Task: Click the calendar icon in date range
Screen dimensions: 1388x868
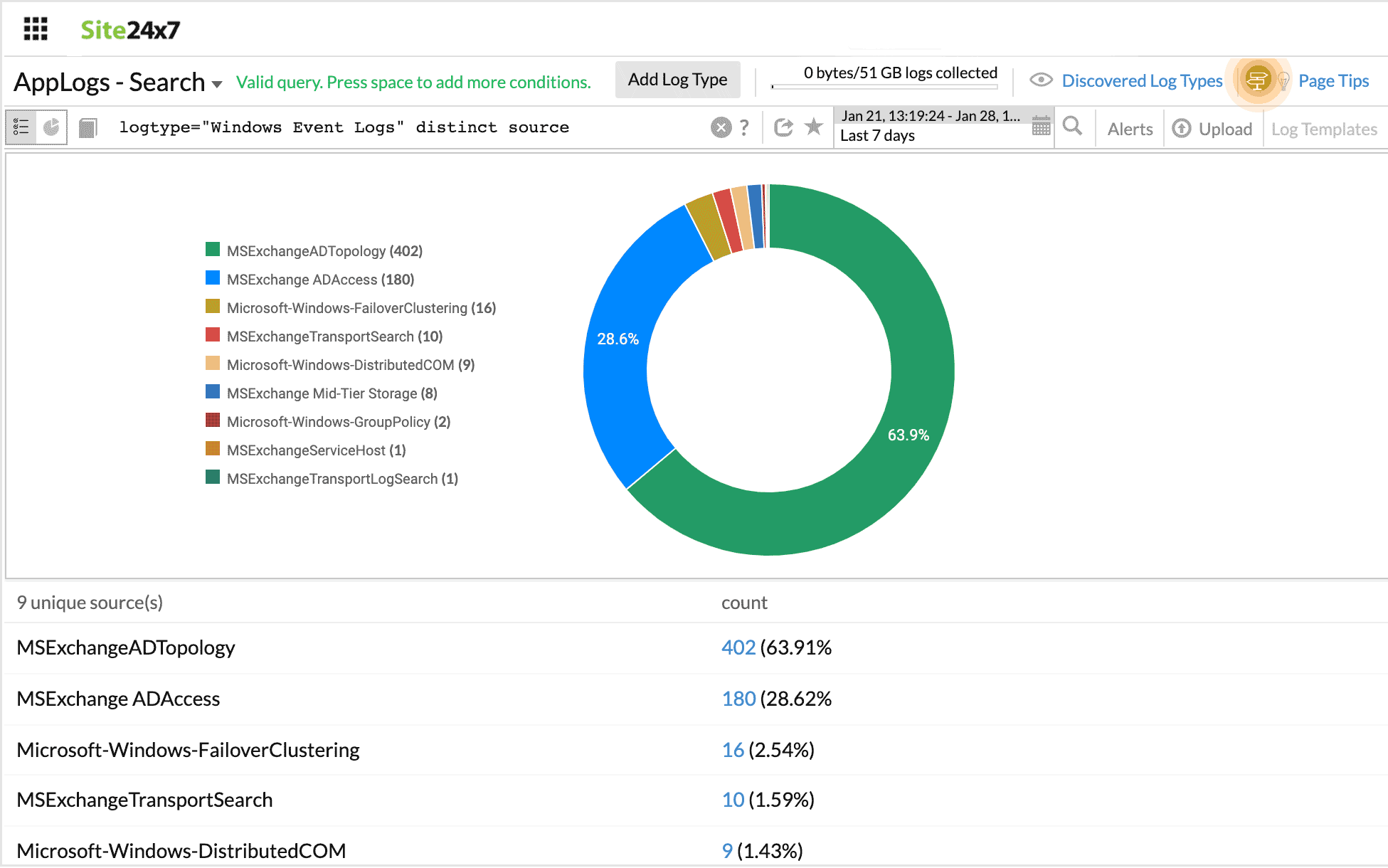Action: [x=1041, y=126]
